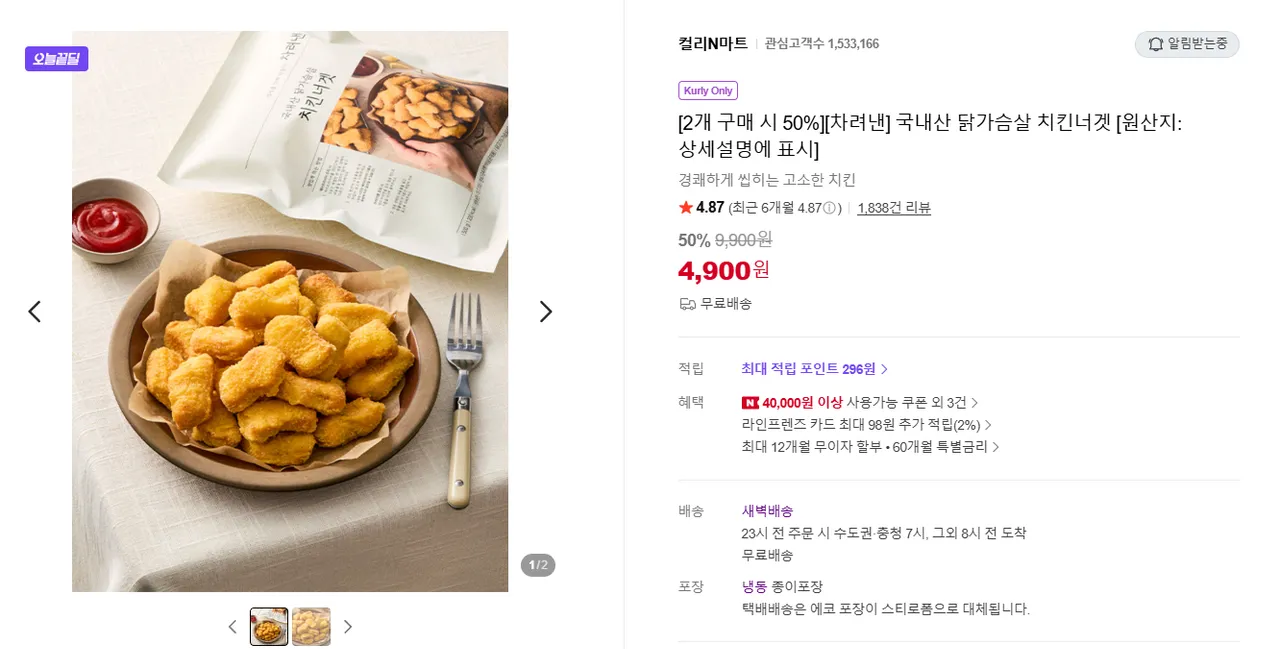Click the red rating star
The height and width of the screenshot is (649, 1280).
(685, 208)
